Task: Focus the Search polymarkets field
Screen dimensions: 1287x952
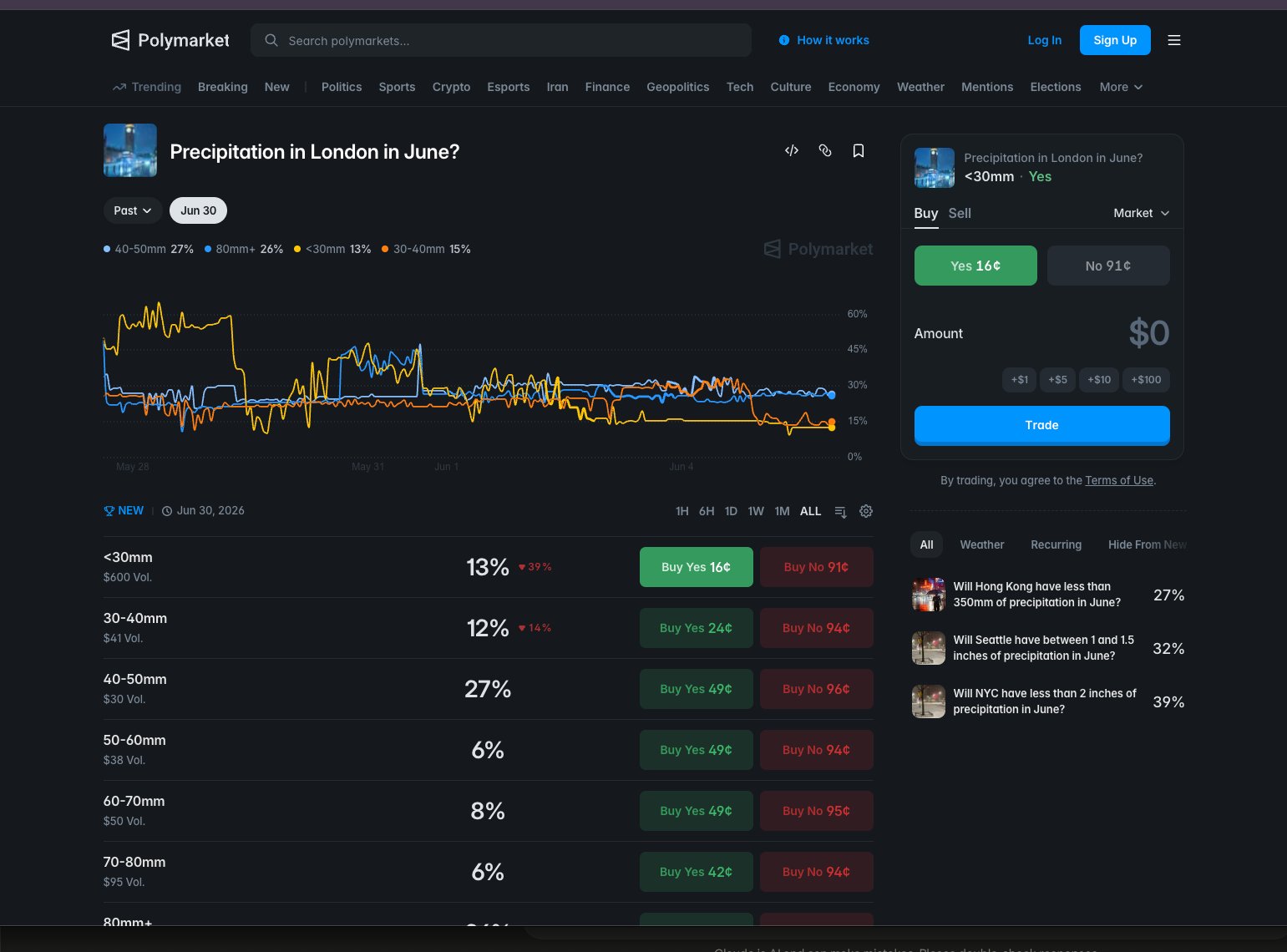Action: (501, 40)
